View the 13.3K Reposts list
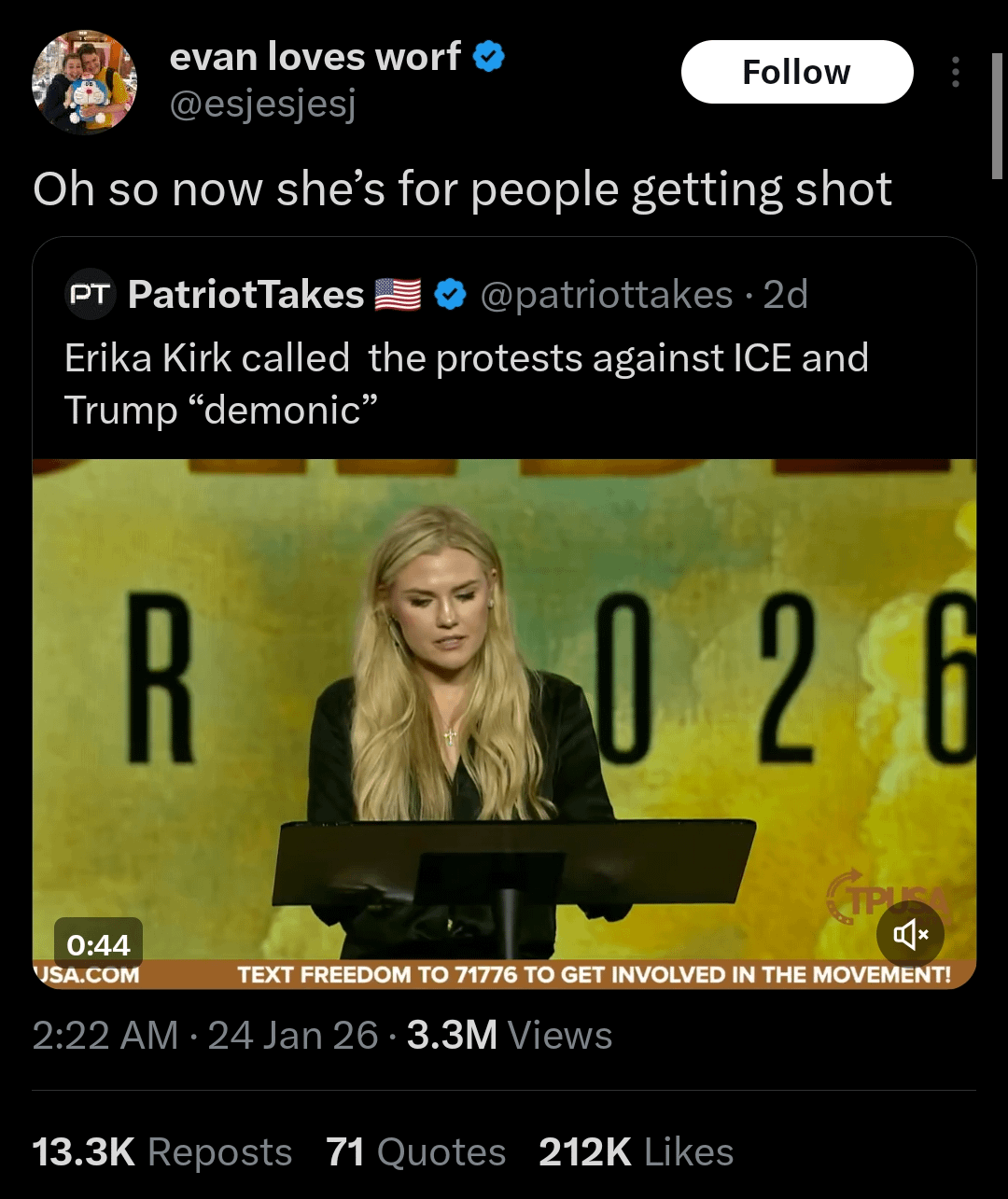The width and height of the screenshot is (1008, 1199). click(161, 1151)
